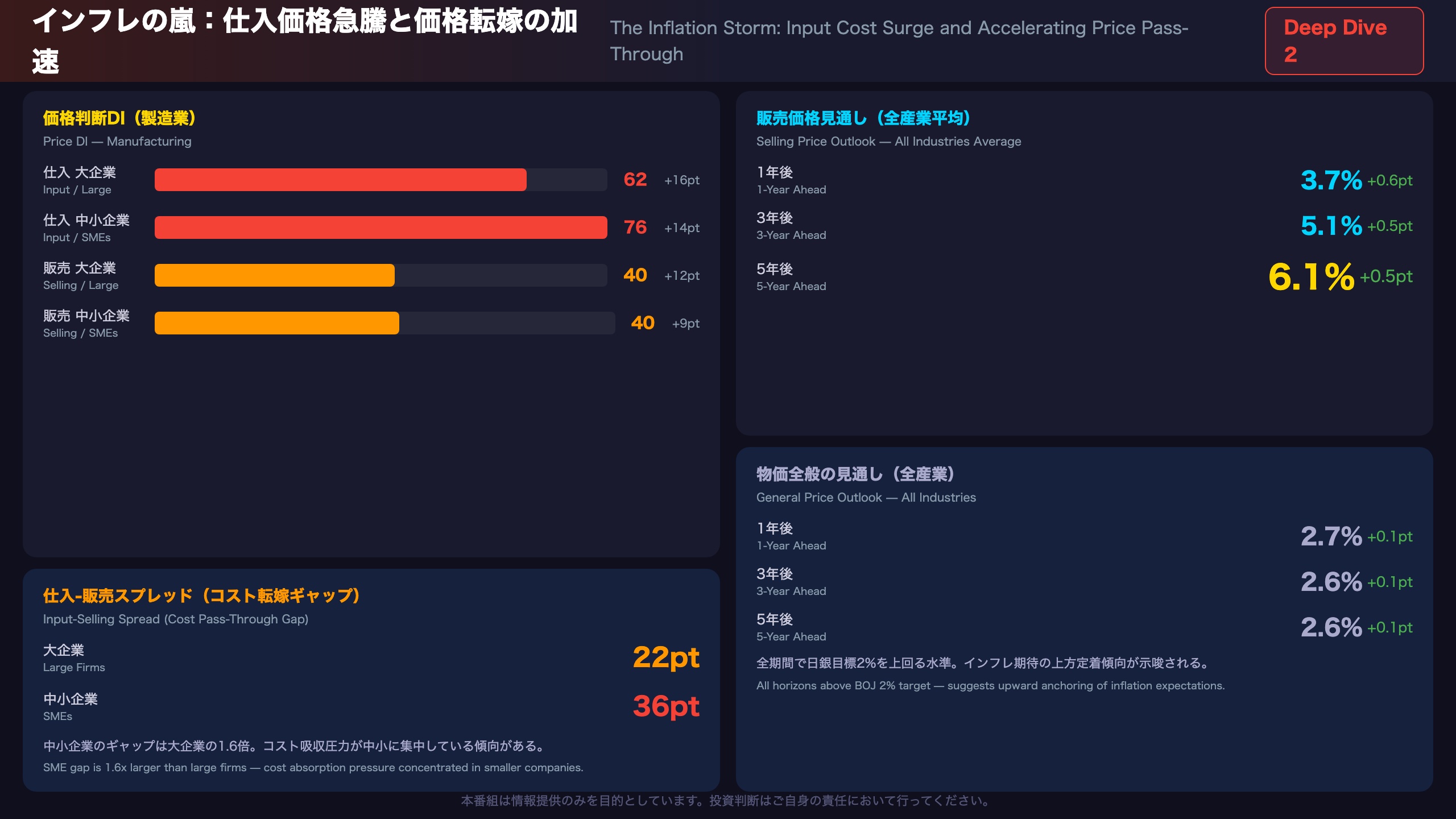The height and width of the screenshot is (819, 1456).
Task: Click the Large Firms label in spread card
Action: coord(74,668)
